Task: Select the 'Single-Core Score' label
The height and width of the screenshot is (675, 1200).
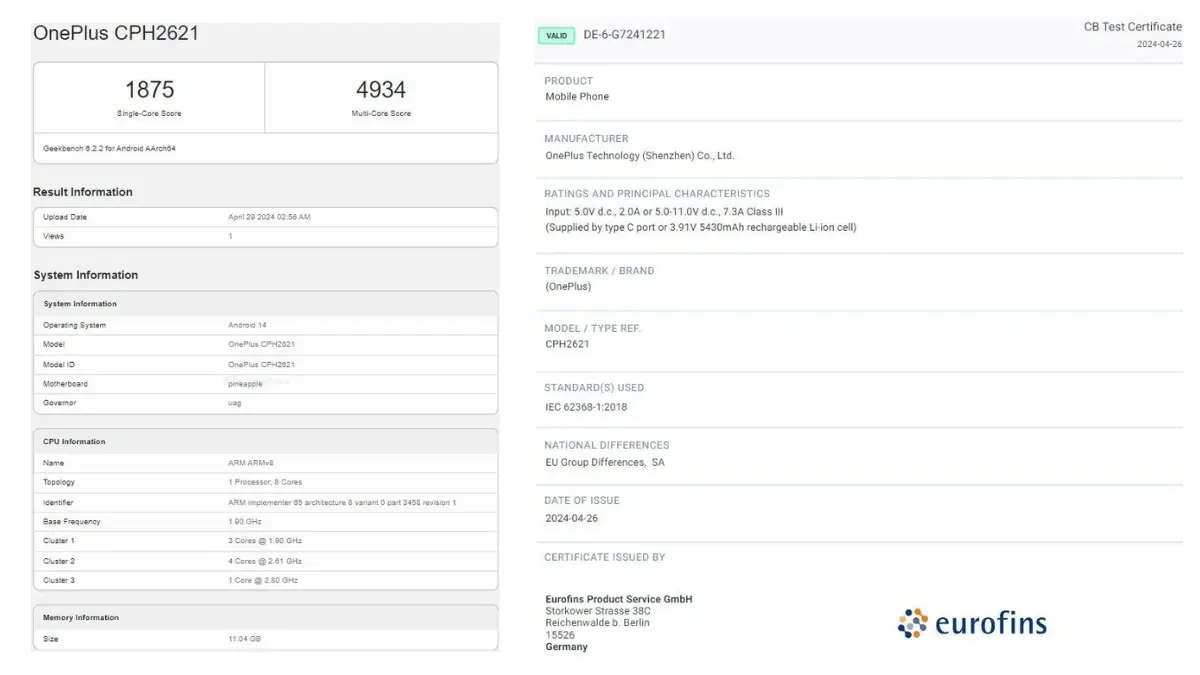Action: [x=149, y=113]
